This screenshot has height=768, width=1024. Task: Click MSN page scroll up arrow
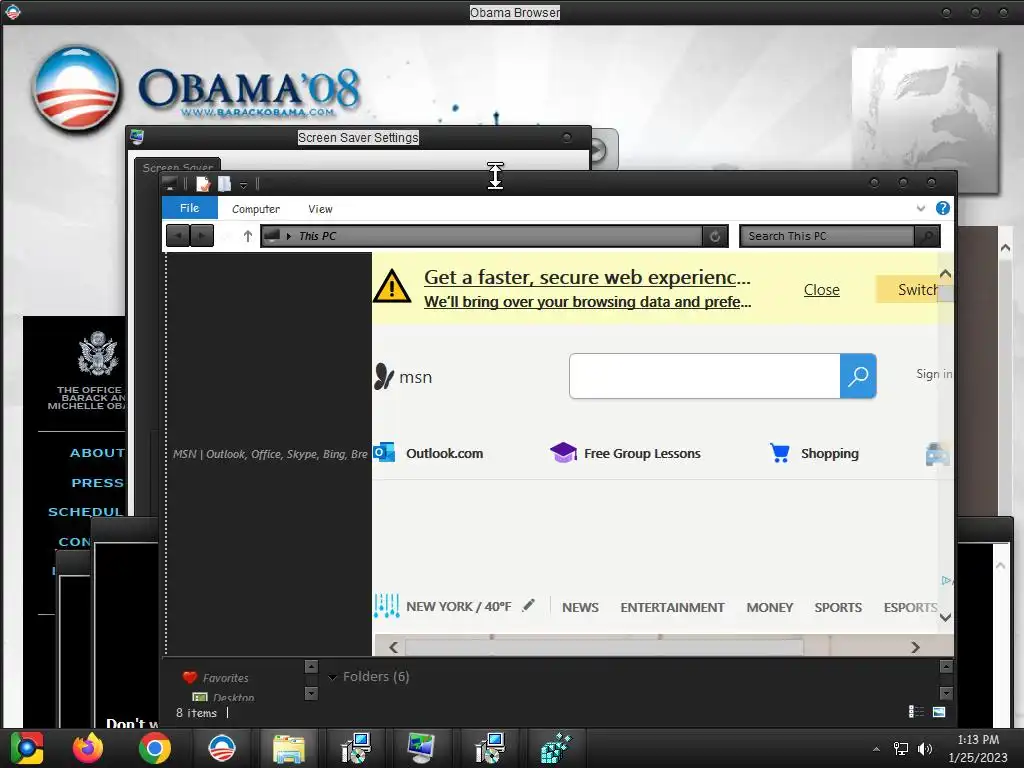[x=945, y=274]
